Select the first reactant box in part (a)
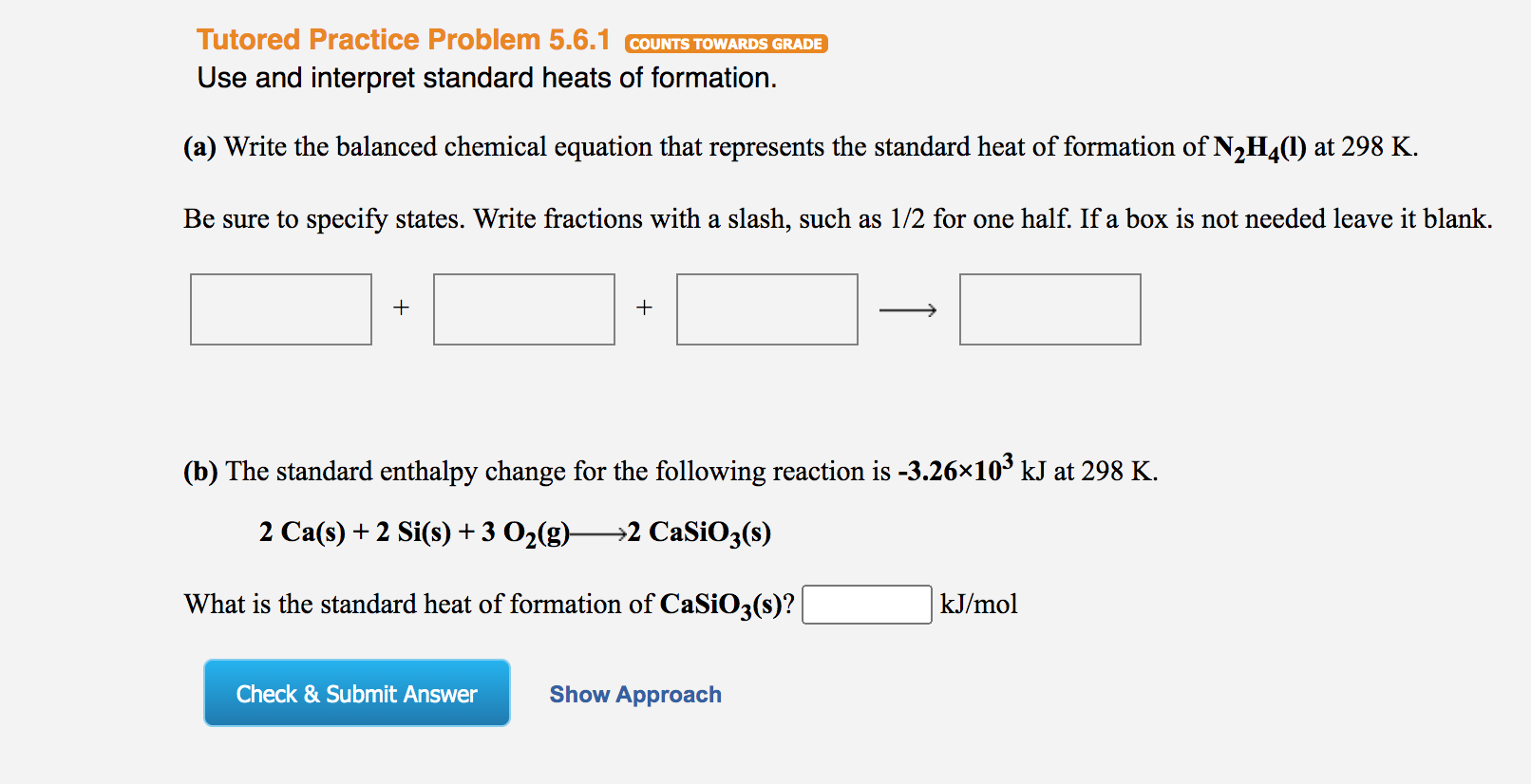1531x784 pixels. click(281, 308)
